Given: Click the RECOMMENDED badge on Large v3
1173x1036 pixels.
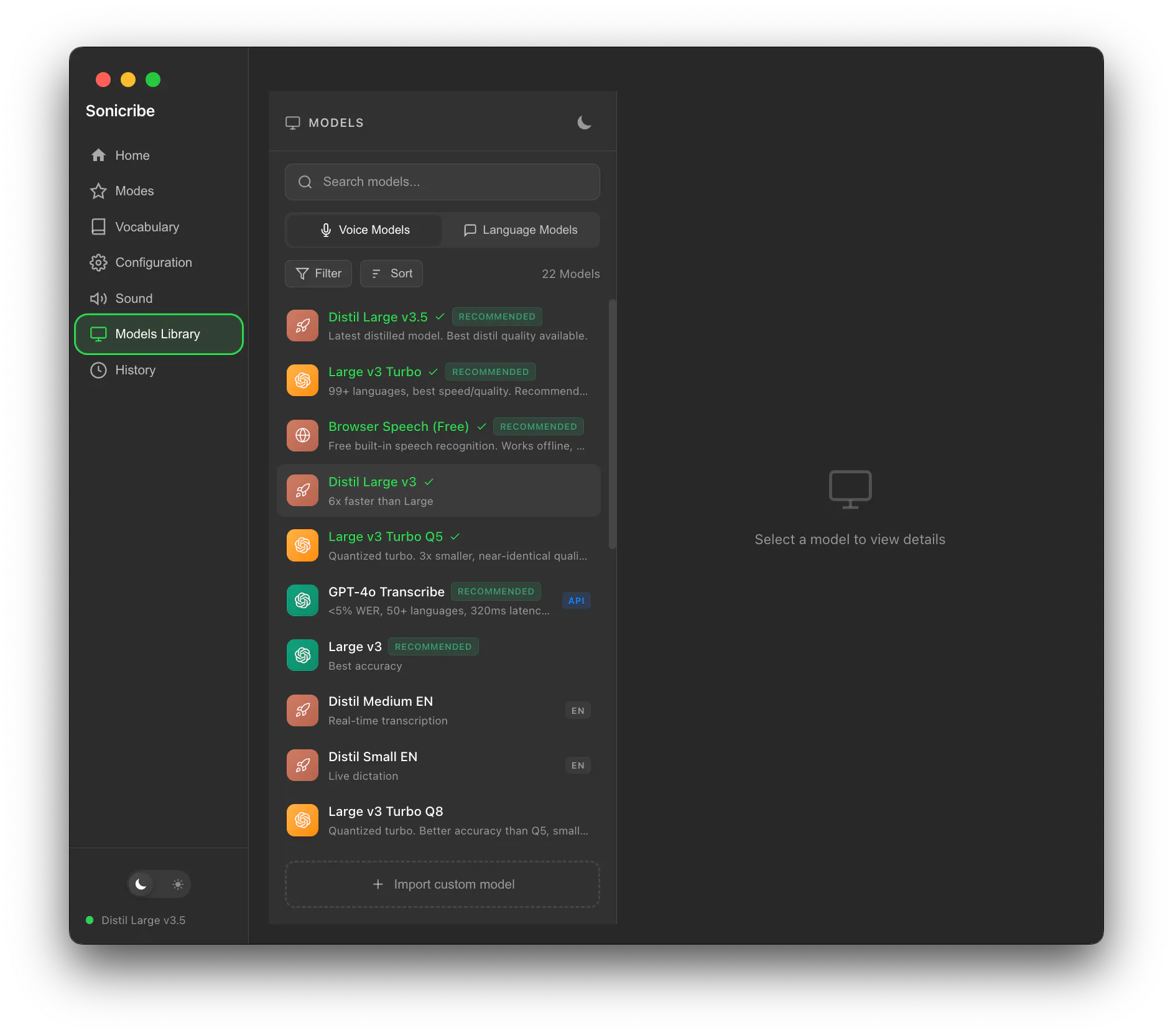Looking at the screenshot, I should click(x=433, y=647).
